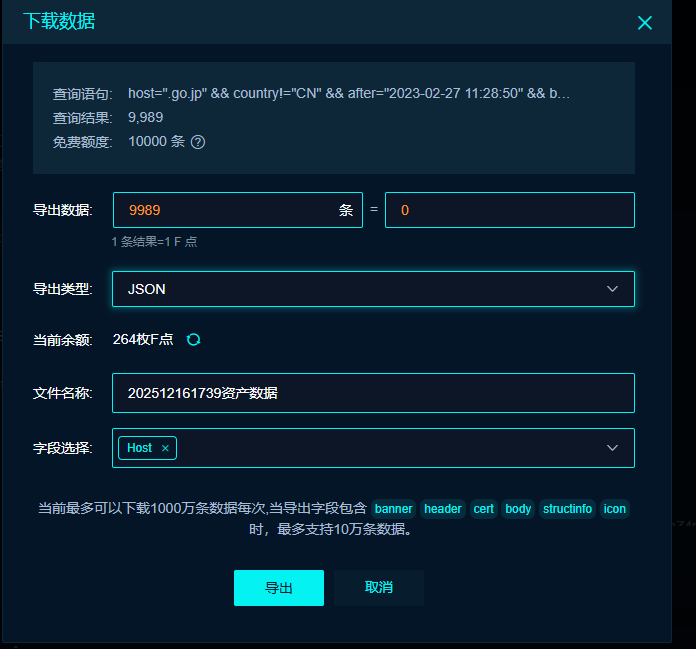The width and height of the screenshot is (696, 649).
Task: Click the body field tag
Action: (518, 509)
